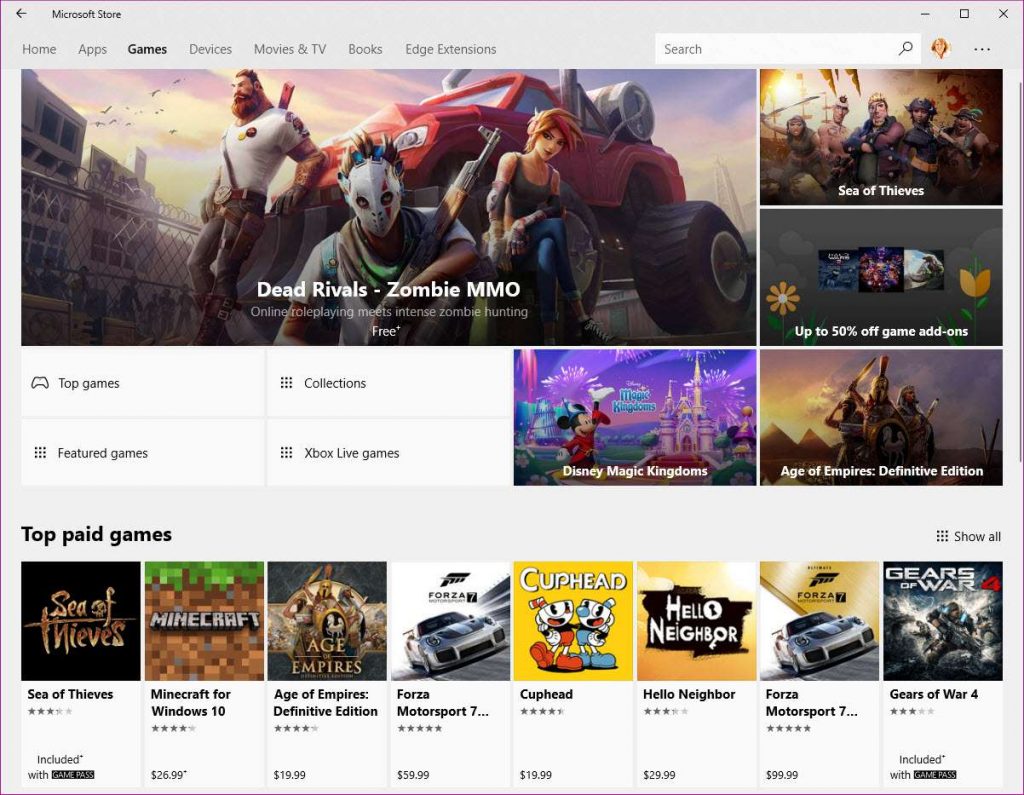Screen dimensions: 1024x795
Task: Click the $29.99 Hello Neighbor price
Action: pyautogui.click(x=659, y=775)
